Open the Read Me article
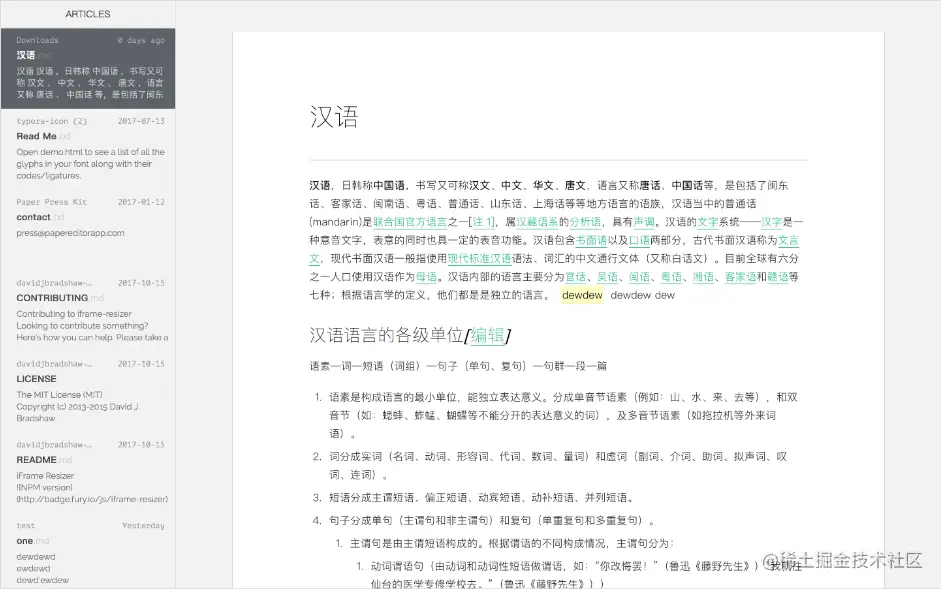 tap(88, 149)
